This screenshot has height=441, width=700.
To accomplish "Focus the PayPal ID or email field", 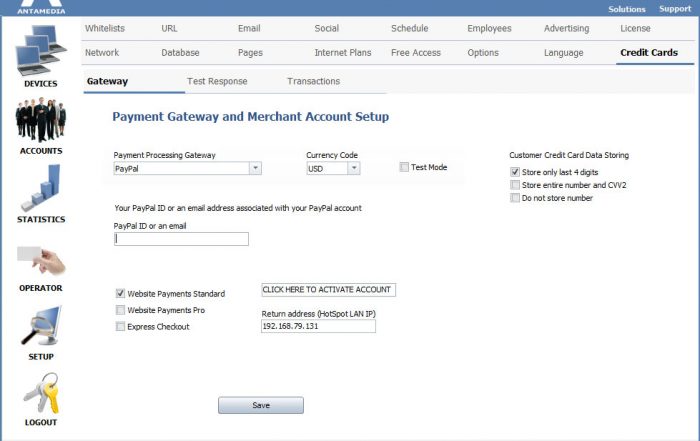I will (x=181, y=239).
